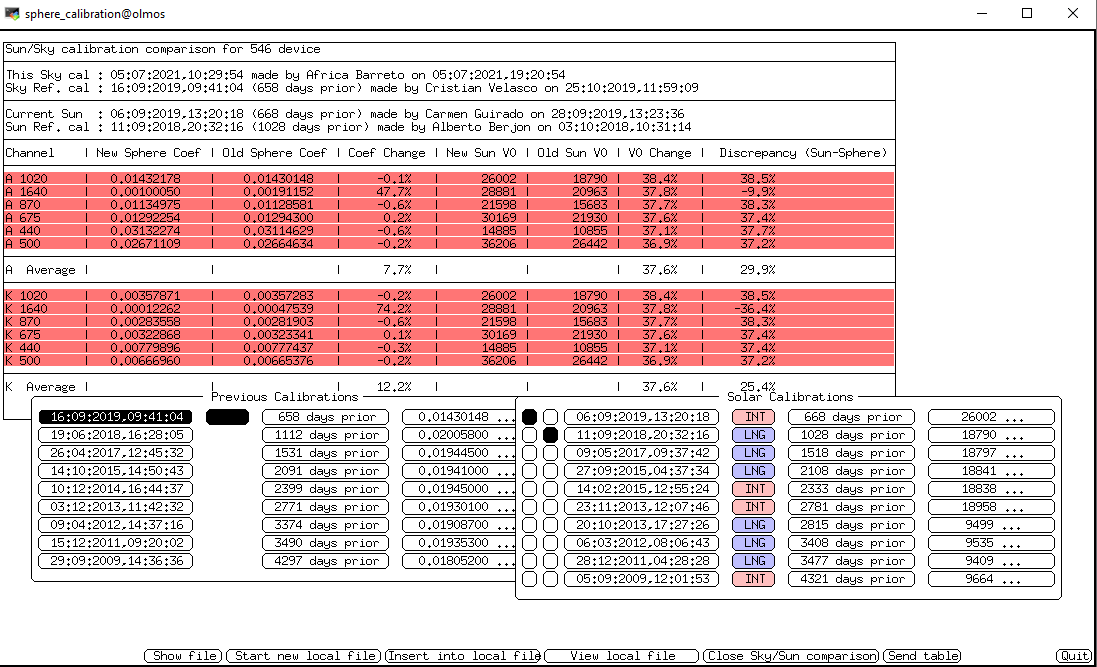Select previous calibration 19:06:2018,16:28:05
The height and width of the screenshot is (667, 1097).
(116, 435)
